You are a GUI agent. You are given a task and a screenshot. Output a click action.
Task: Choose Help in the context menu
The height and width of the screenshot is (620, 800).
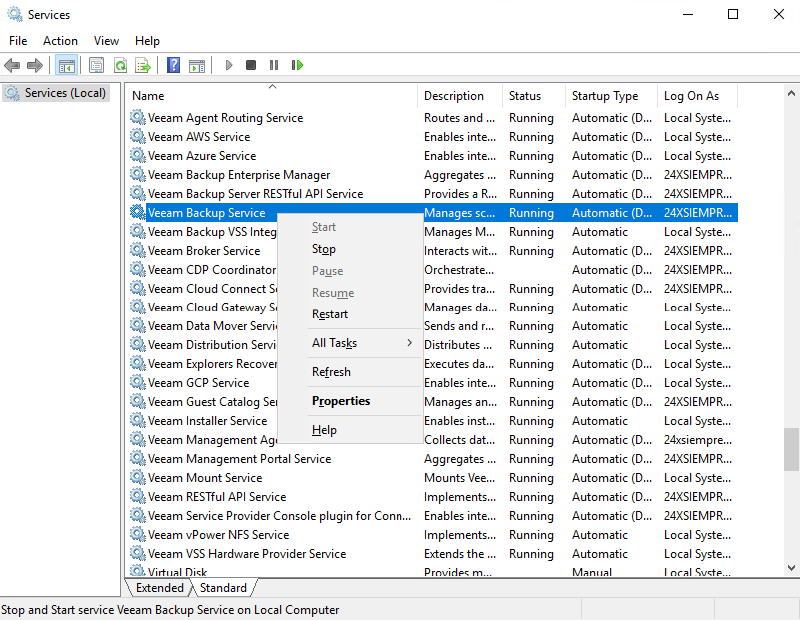tap(350, 430)
